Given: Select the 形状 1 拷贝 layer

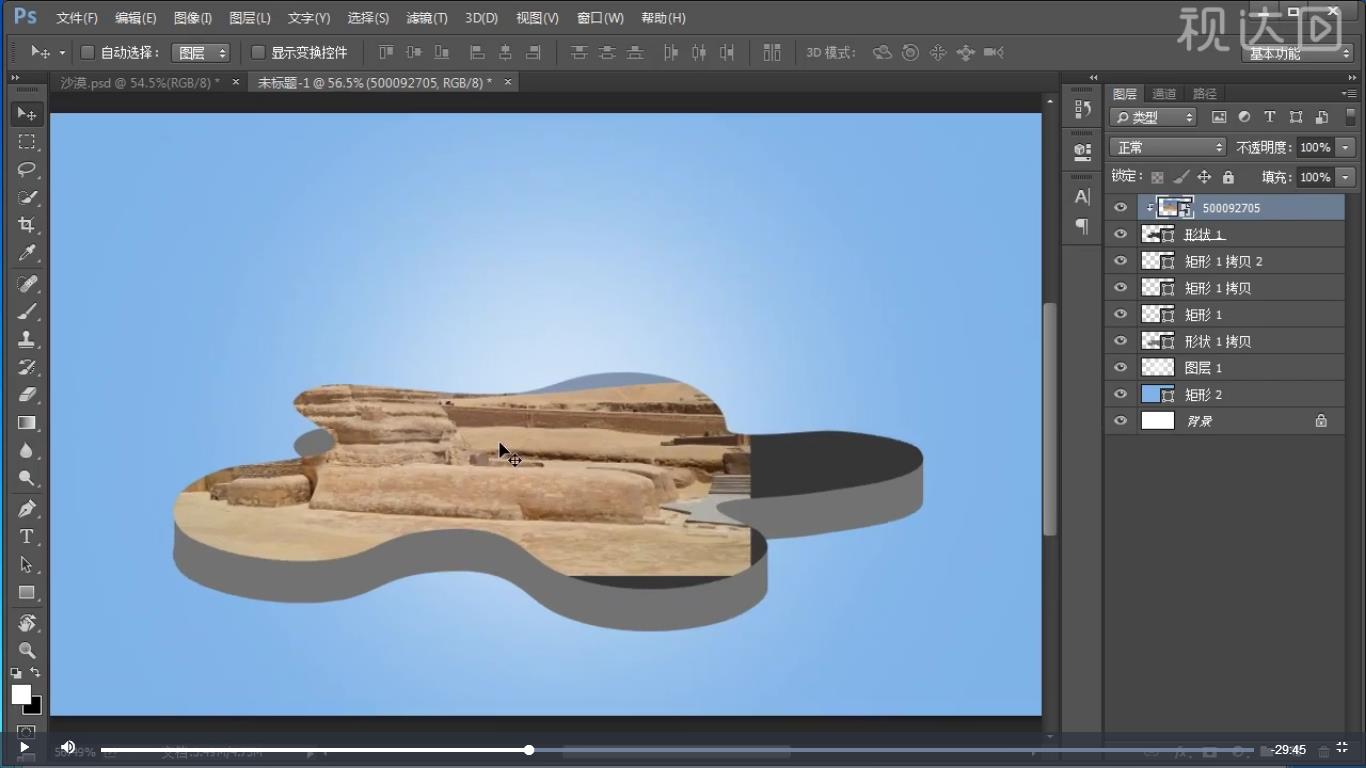Looking at the screenshot, I should 1217,341.
